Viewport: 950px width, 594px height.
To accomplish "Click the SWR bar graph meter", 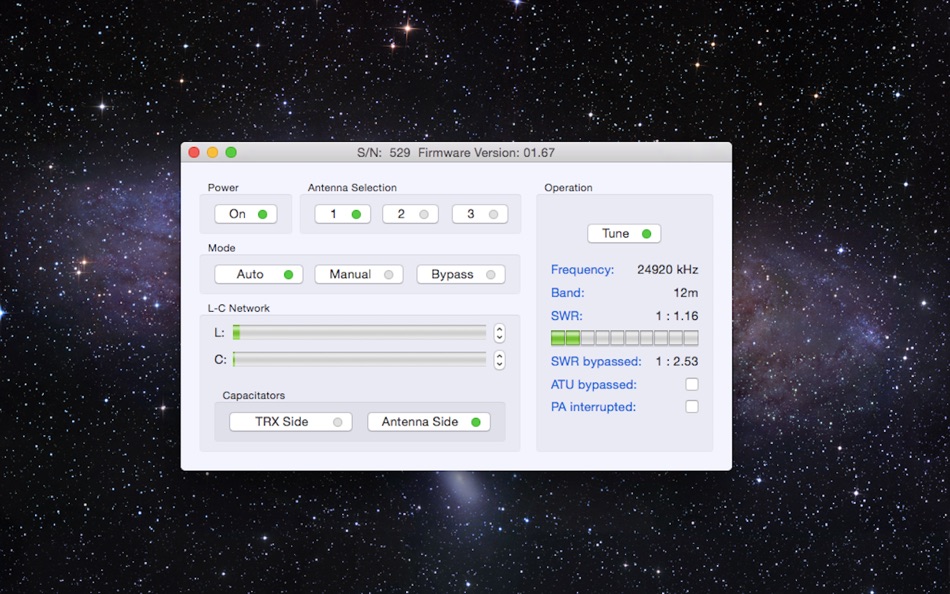I will (625, 338).
